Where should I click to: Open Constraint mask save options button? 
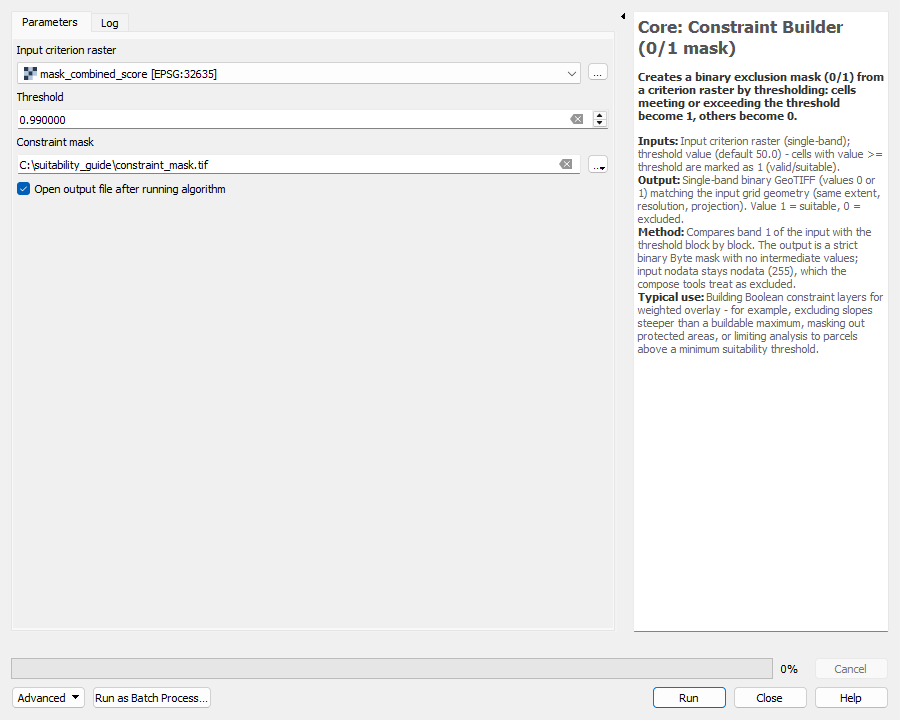coord(598,164)
